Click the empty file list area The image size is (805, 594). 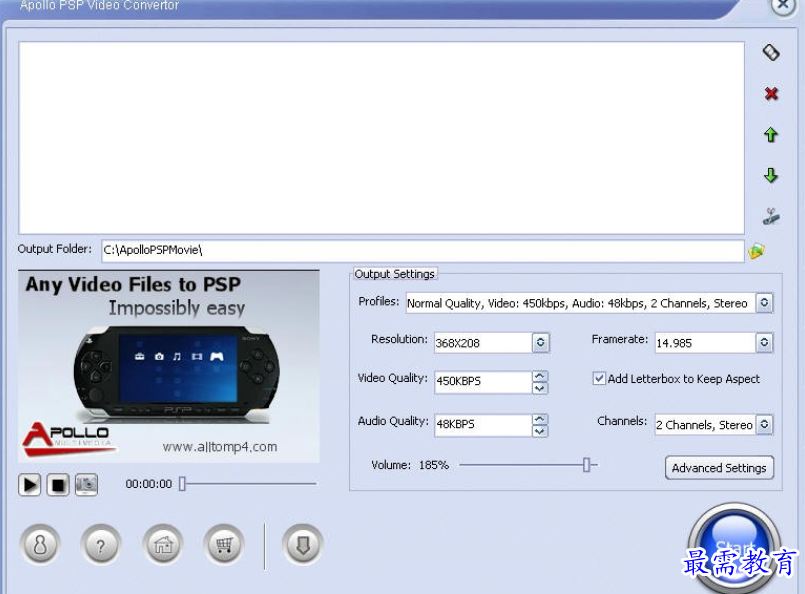click(x=381, y=138)
